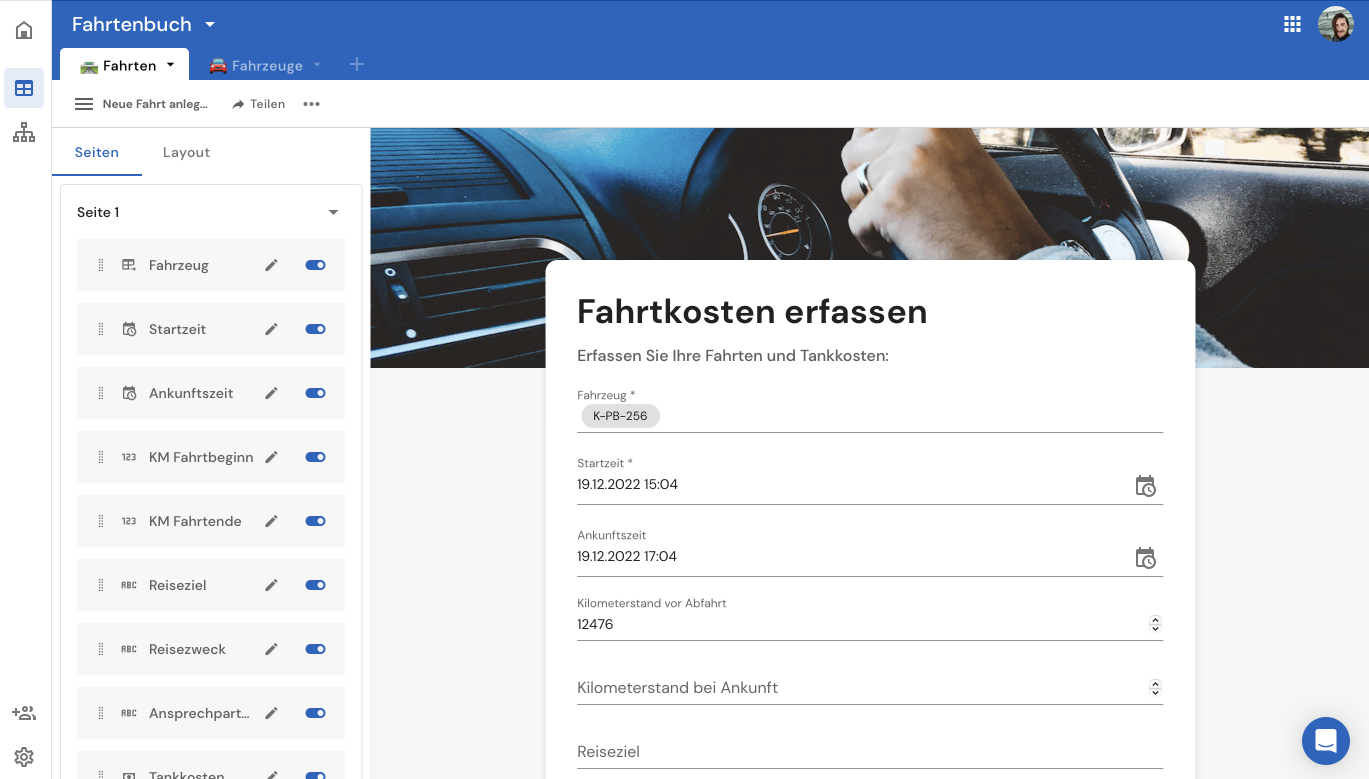Open the hamburger menu for views
The image size is (1369, 779).
(84, 104)
